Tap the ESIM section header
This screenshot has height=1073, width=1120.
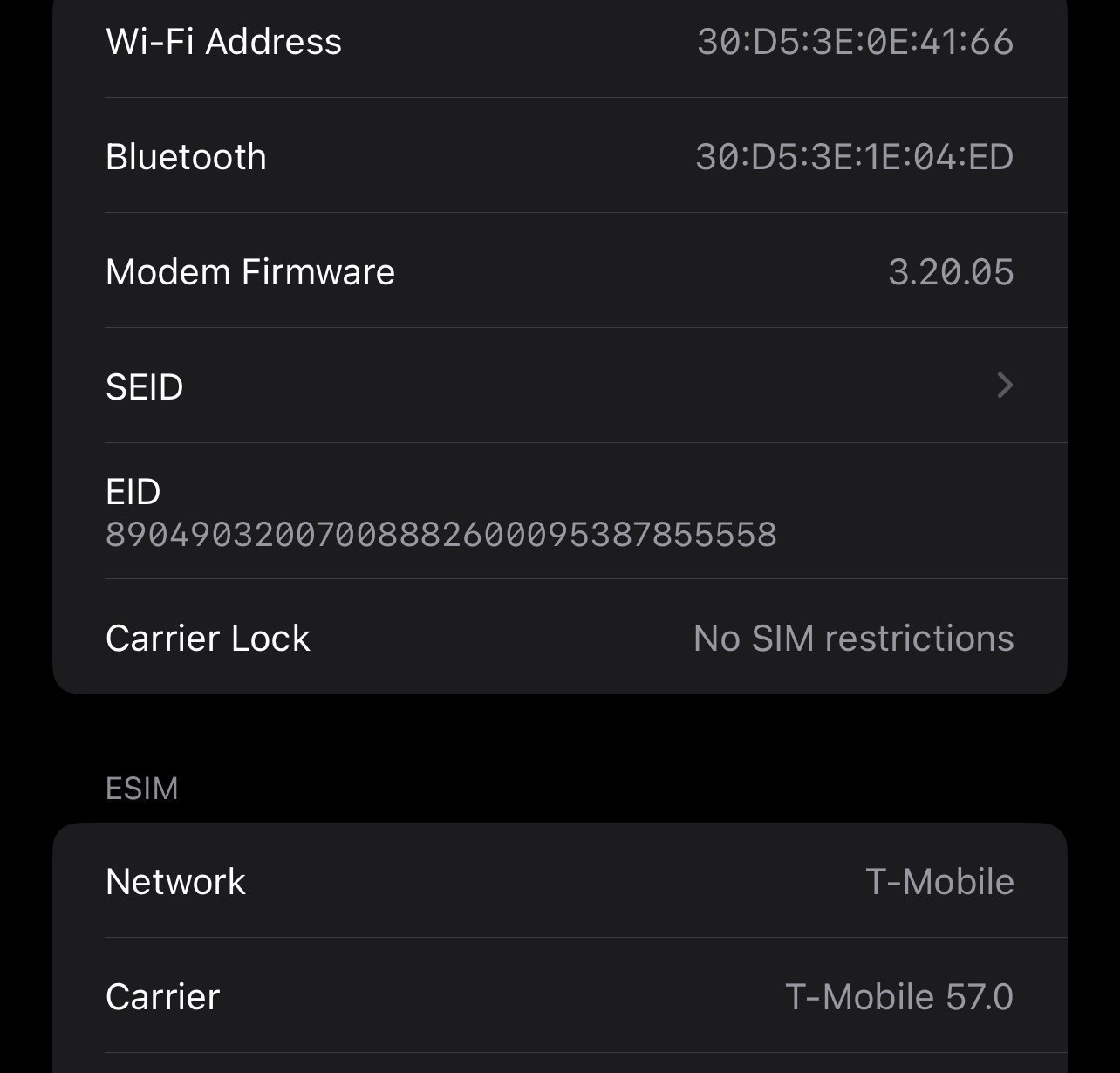click(141, 789)
